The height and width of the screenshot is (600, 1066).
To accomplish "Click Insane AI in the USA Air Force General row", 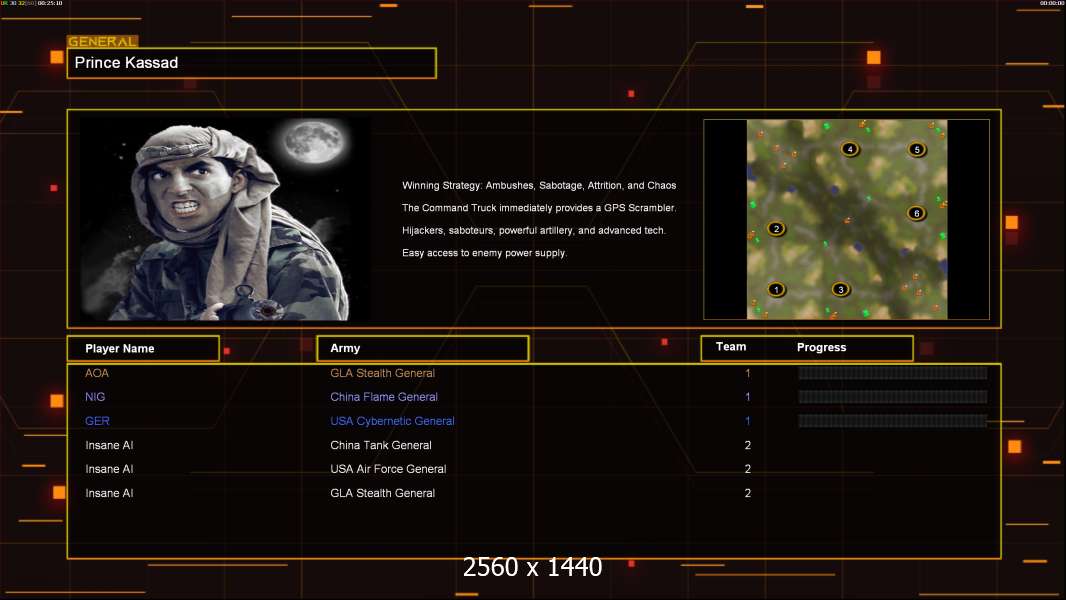I will click(109, 469).
